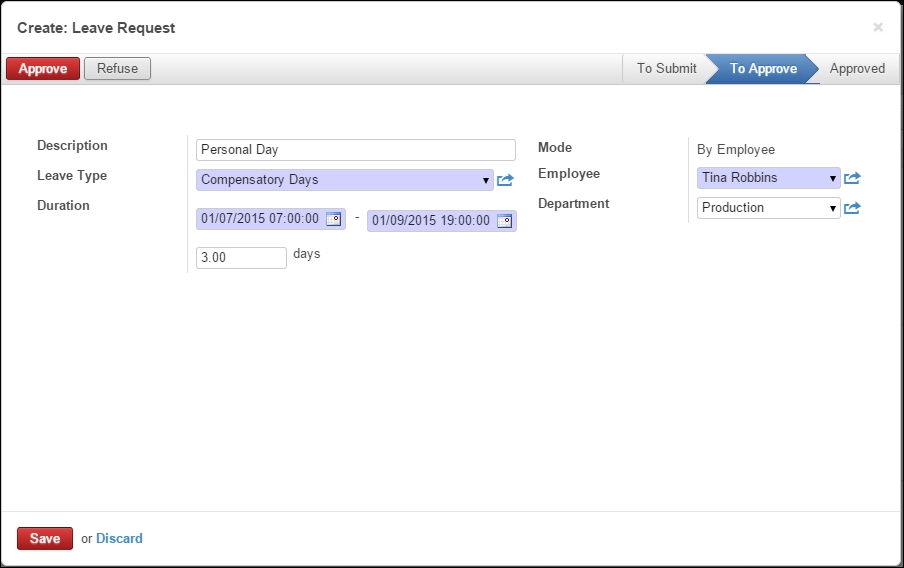Select the To Submit status stage

point(666,69)
